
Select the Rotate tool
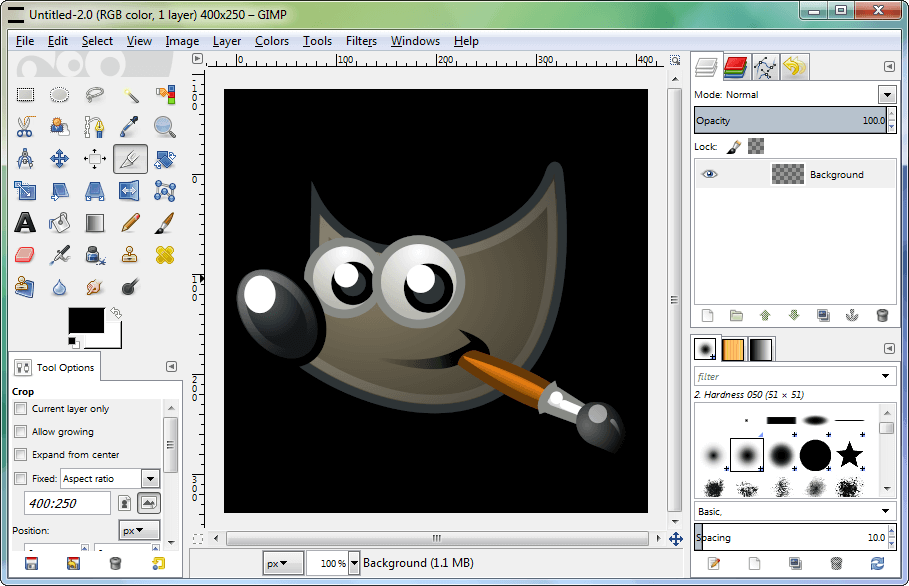(x=165, y=159)
